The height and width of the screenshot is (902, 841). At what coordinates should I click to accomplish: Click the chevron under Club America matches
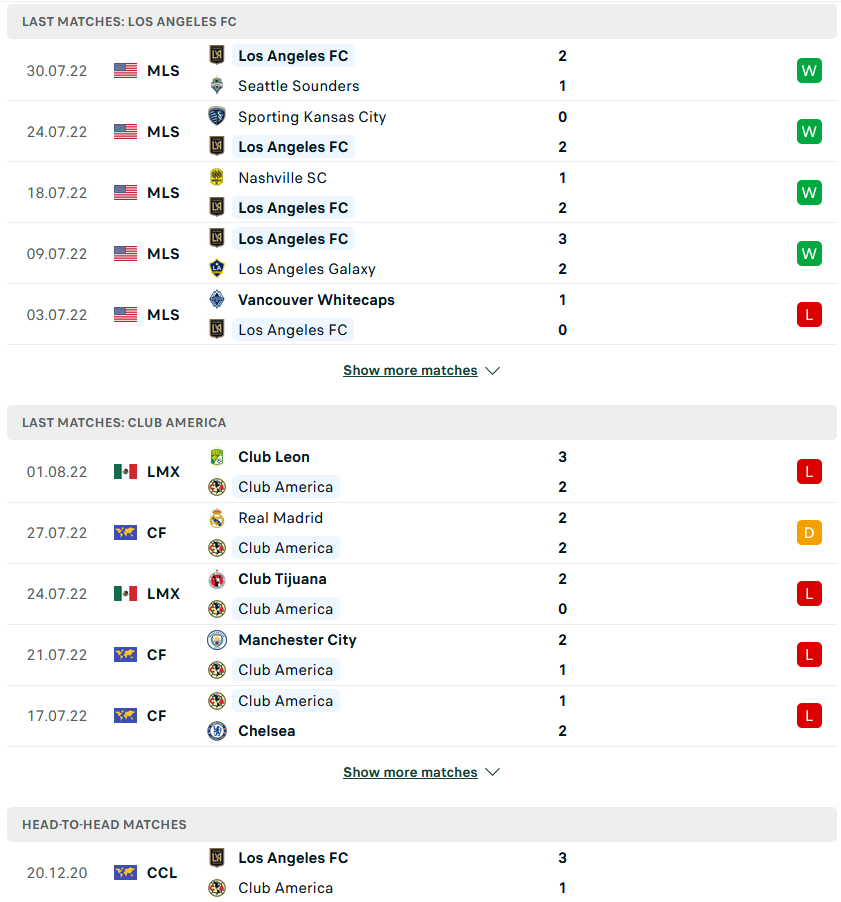point(492,773)
